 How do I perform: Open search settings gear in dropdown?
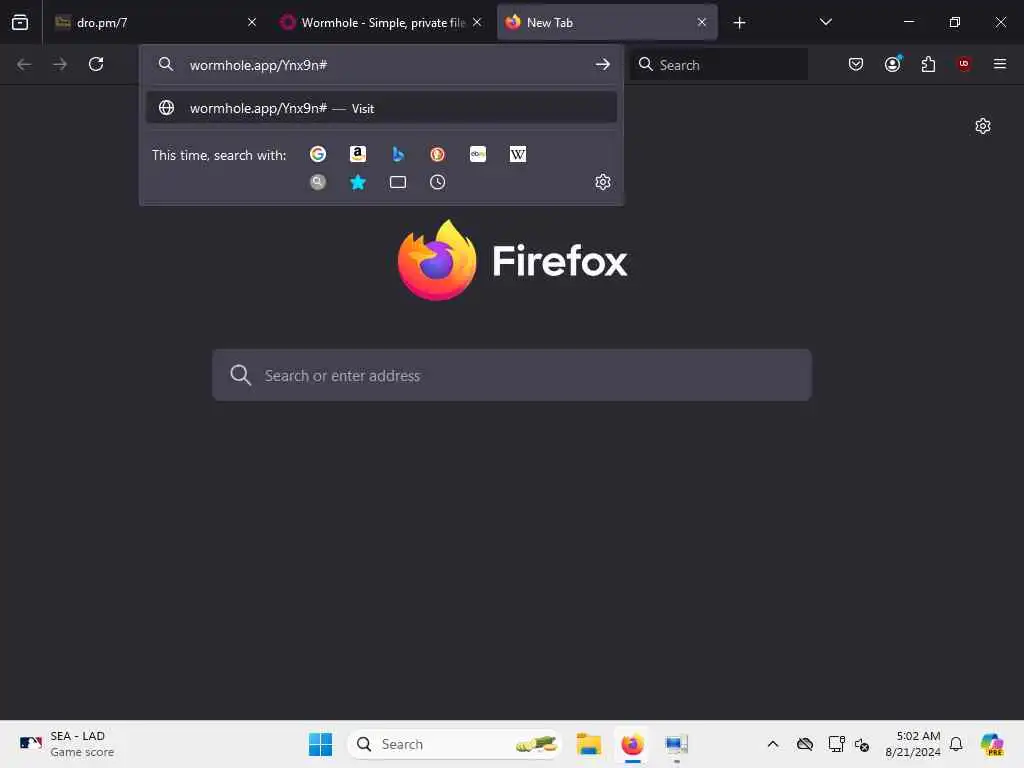(x=603, y=182)
